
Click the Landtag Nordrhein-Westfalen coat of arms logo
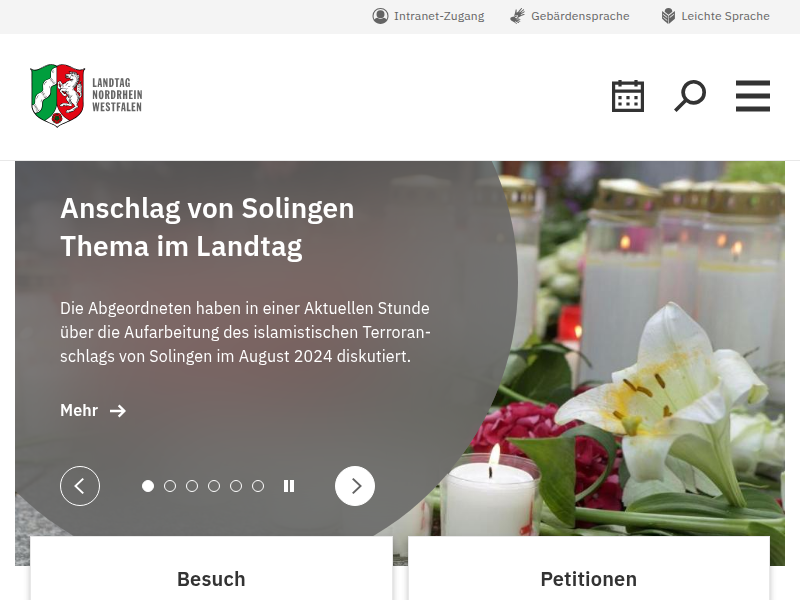(57, 95)
